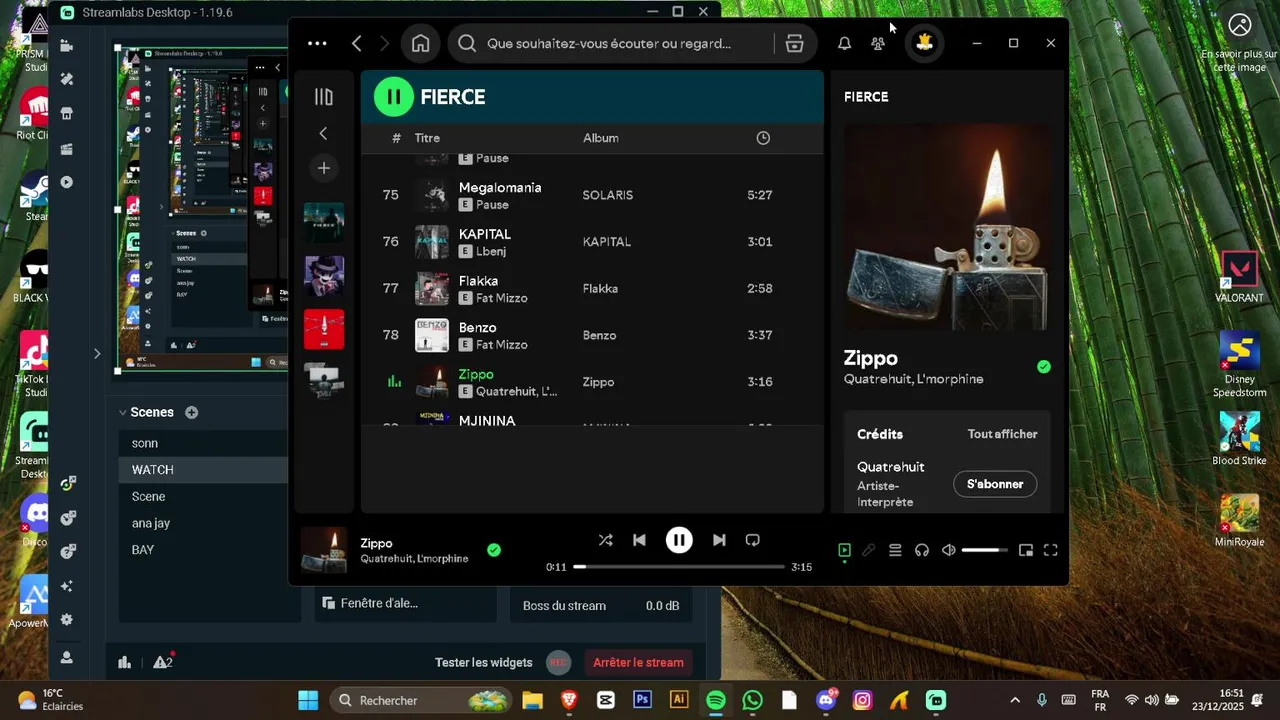Viewport: 1280px width, 720px height.
Task: Open the SOLARIS album link
Action: 608,195
